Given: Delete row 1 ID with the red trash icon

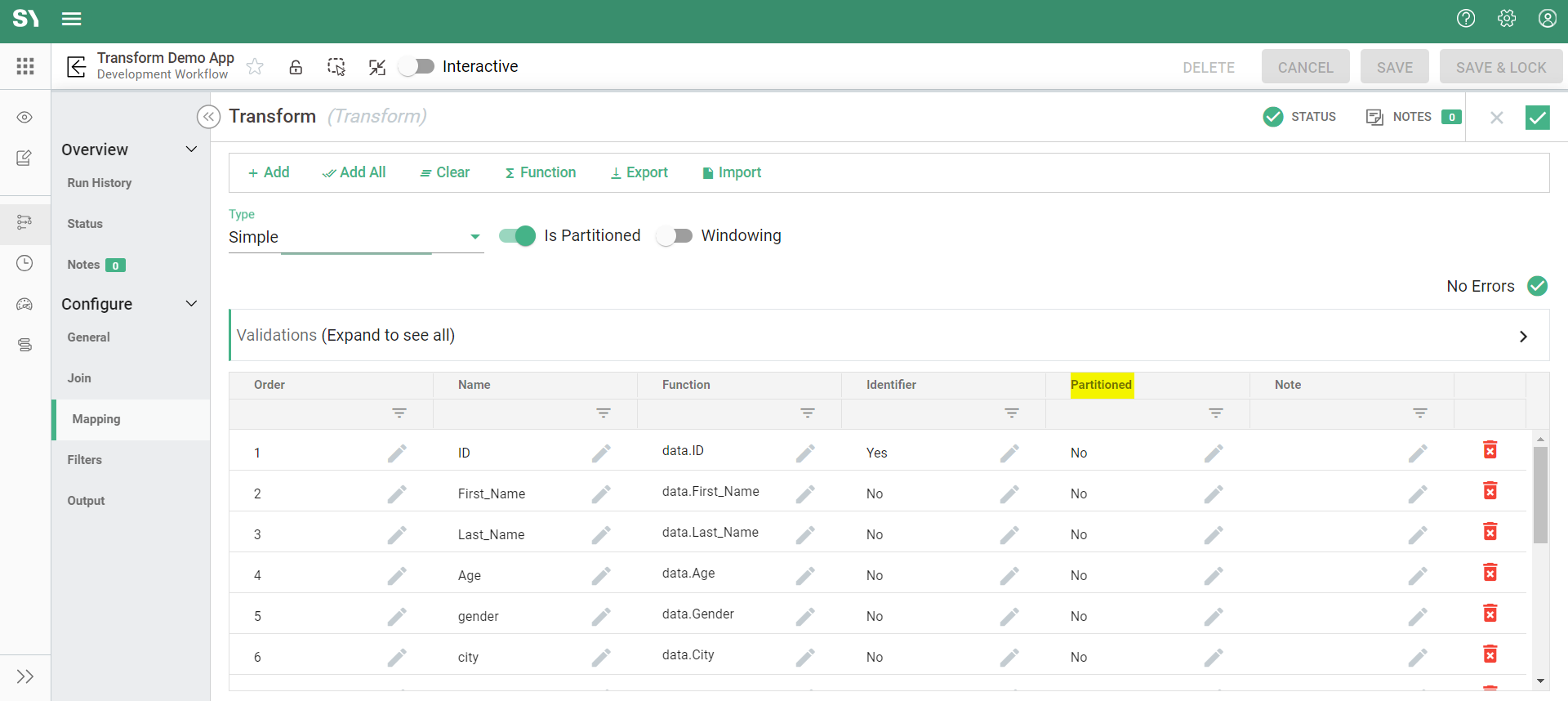Looking at the screenshot, I should click(1490, 450).
